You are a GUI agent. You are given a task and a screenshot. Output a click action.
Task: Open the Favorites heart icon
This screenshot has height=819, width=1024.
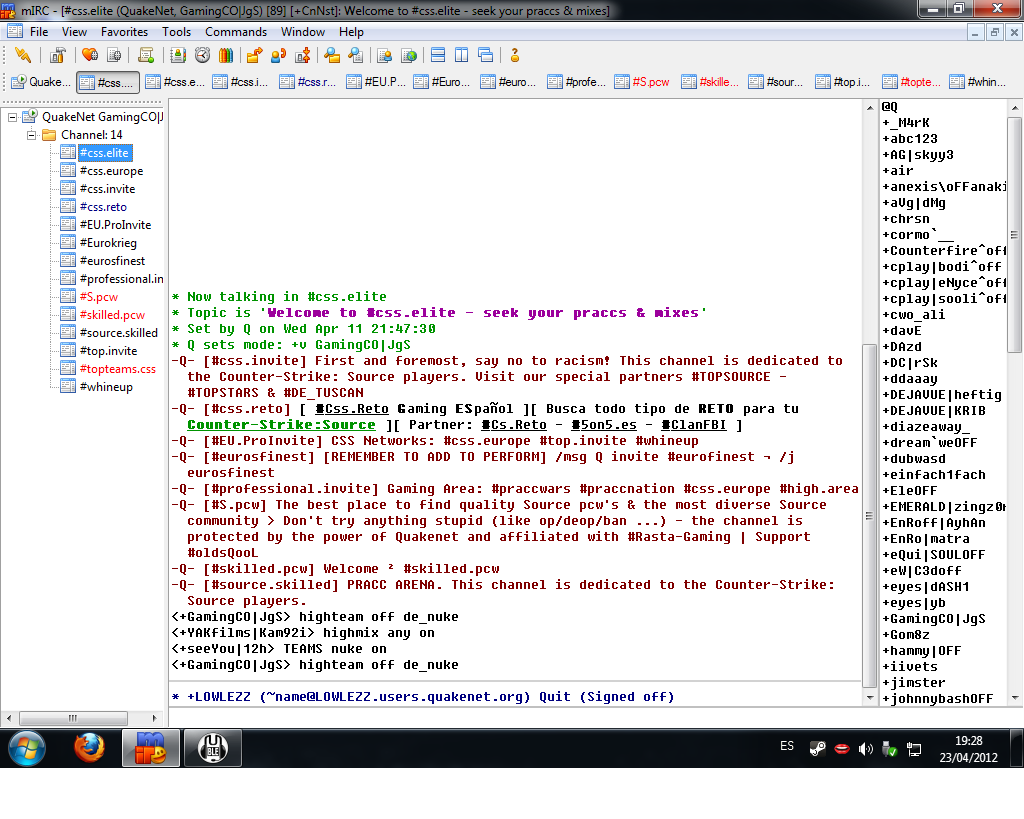point(89,56)
